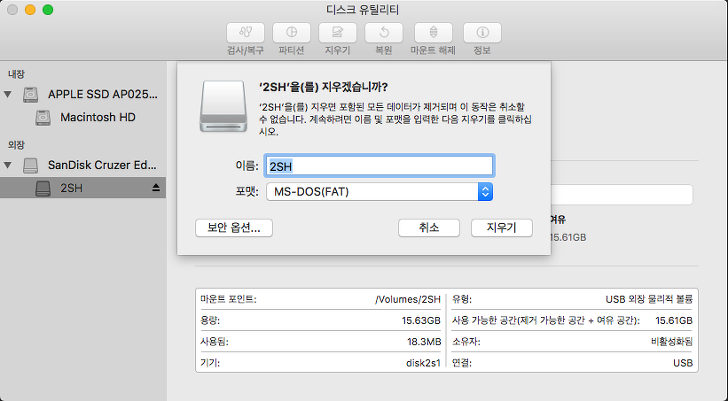The height and width of the screenshot is (401, 728).
Task: Click the '2SH'을(를) 지우겠습니까? dialog title
Action: click(323, 87)
